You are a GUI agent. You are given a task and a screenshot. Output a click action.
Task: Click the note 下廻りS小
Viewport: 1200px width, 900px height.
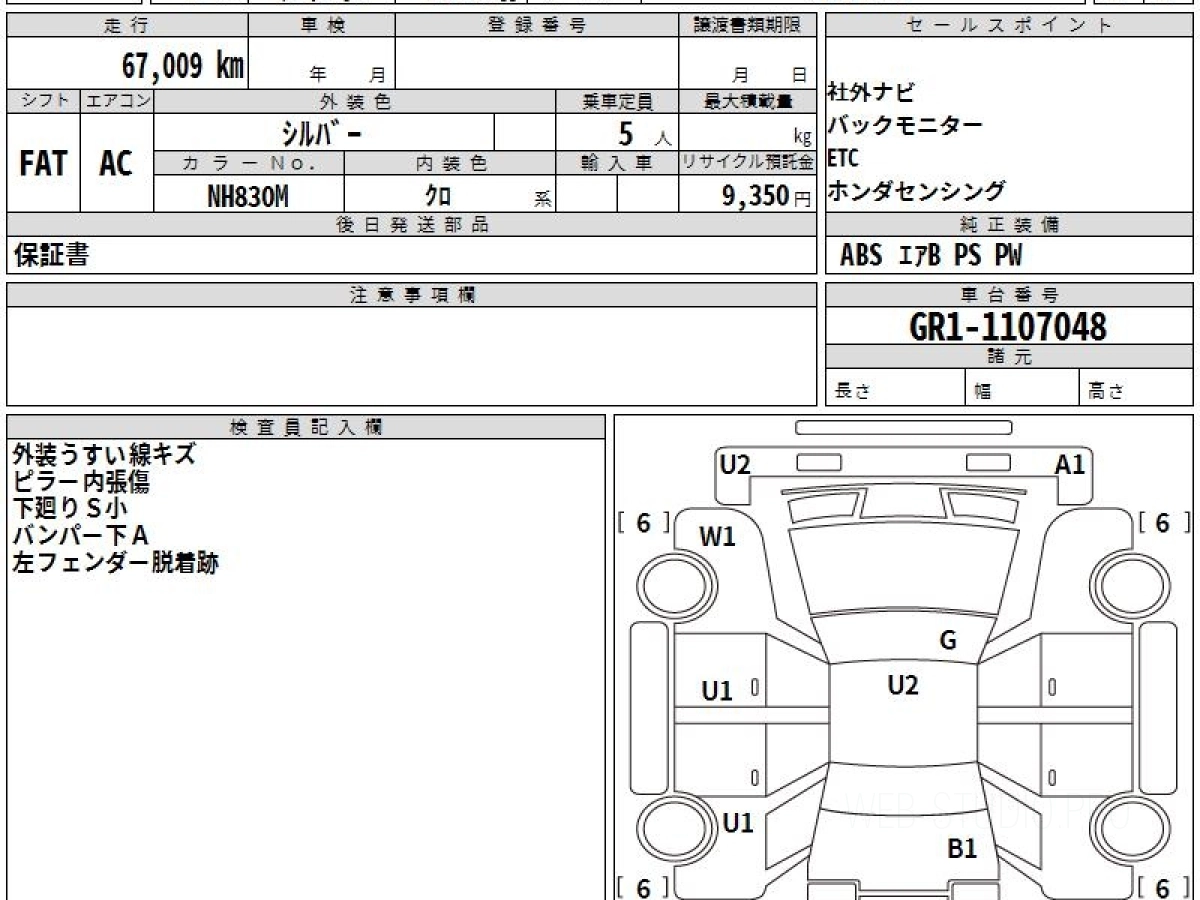click(70, 509)
